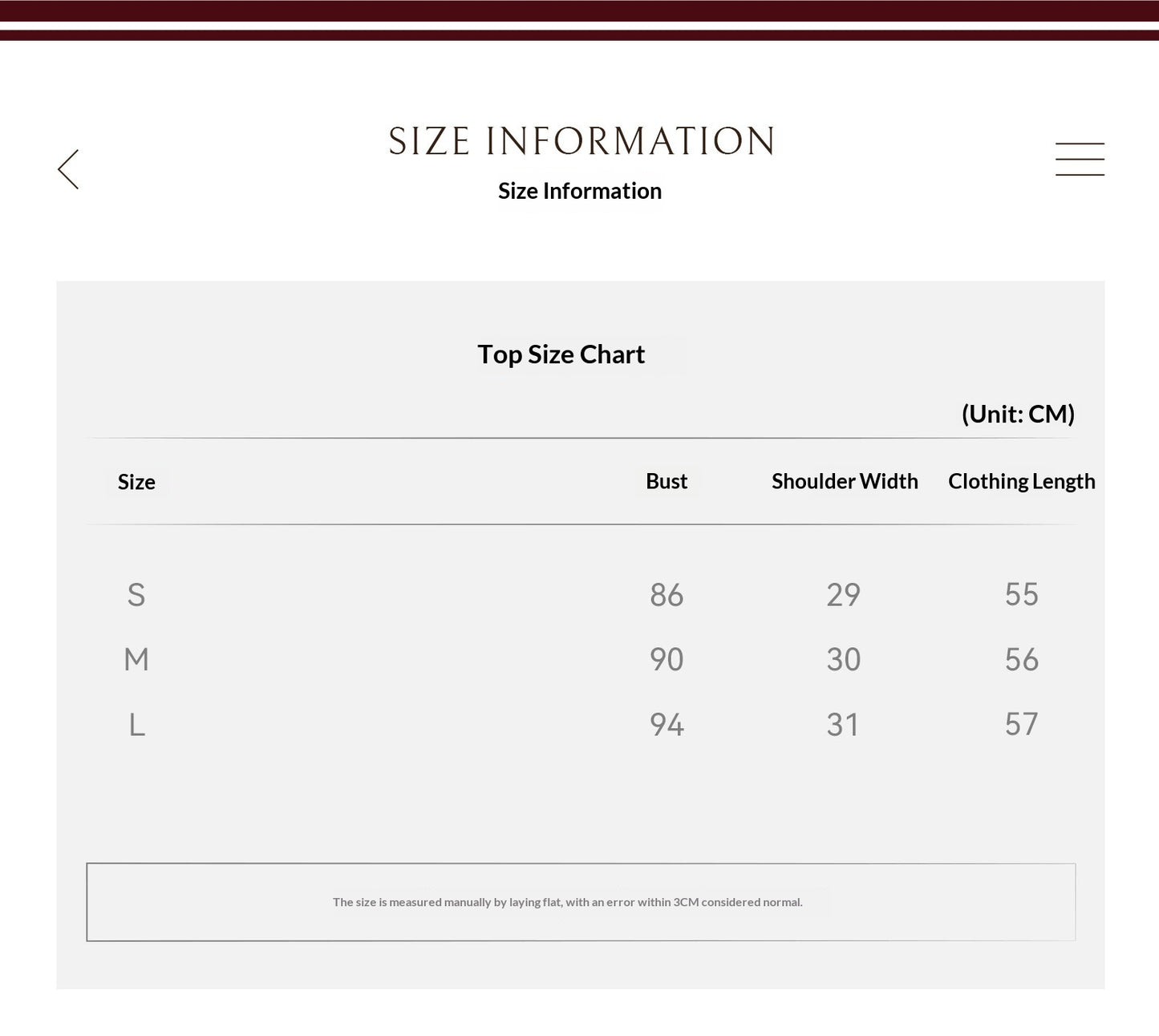The height and width of the screenshot is (1036, 1159).
Task: Click the measurement error note text
Action: 568,902
